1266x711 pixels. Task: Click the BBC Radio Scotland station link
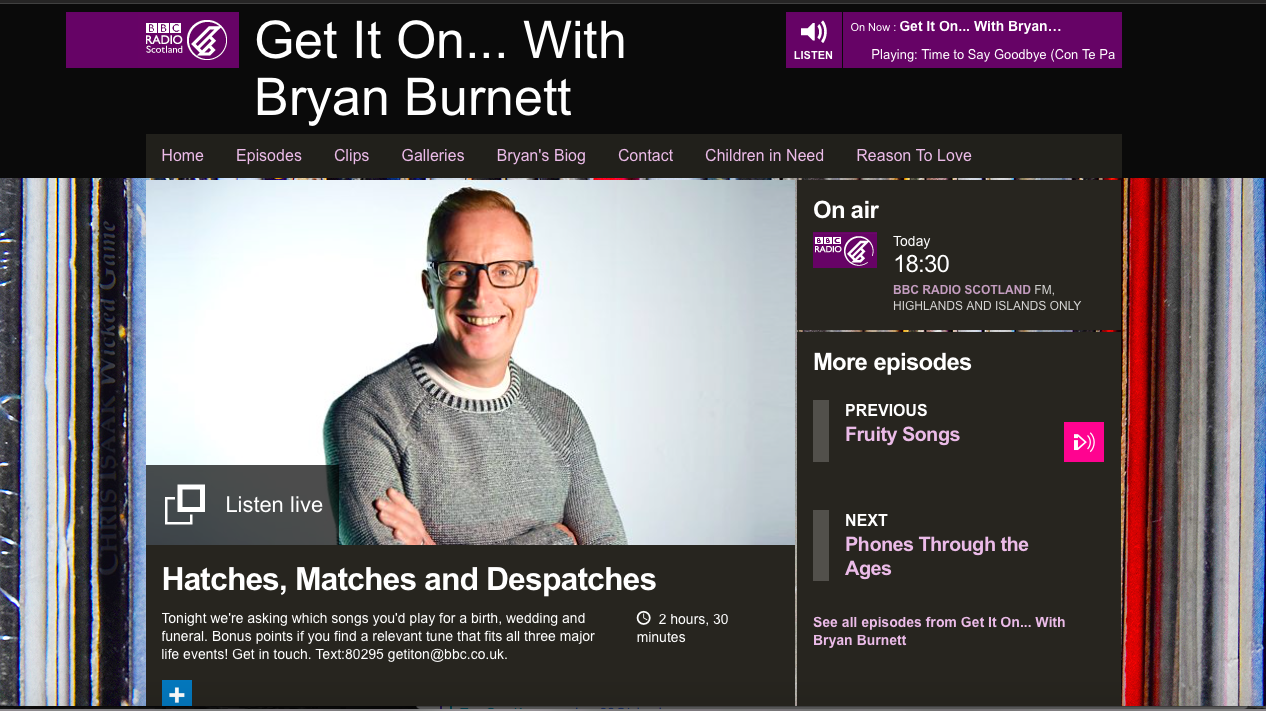962,290
